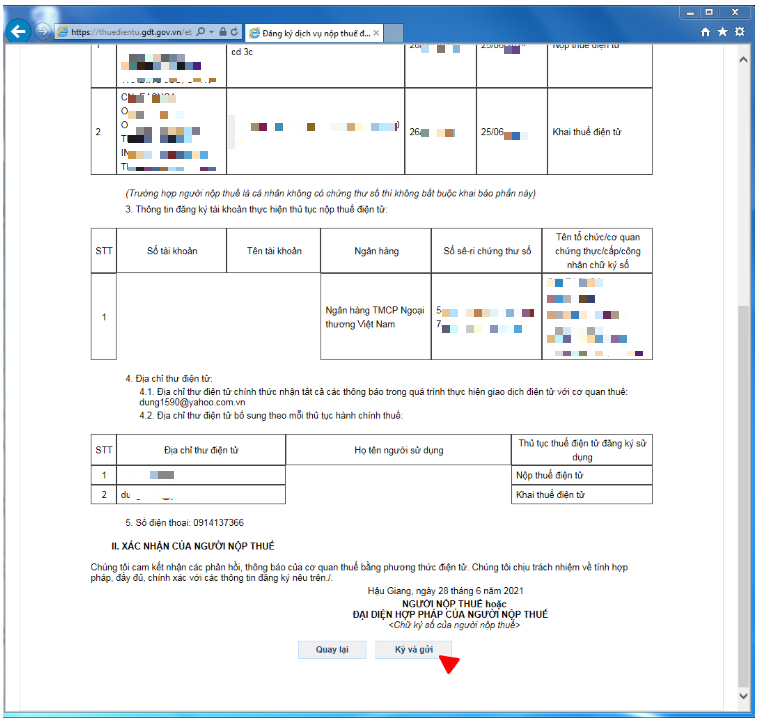Click the scrollbar up arrow
This screenshot has width=761, height=724.
coord(744,60)
